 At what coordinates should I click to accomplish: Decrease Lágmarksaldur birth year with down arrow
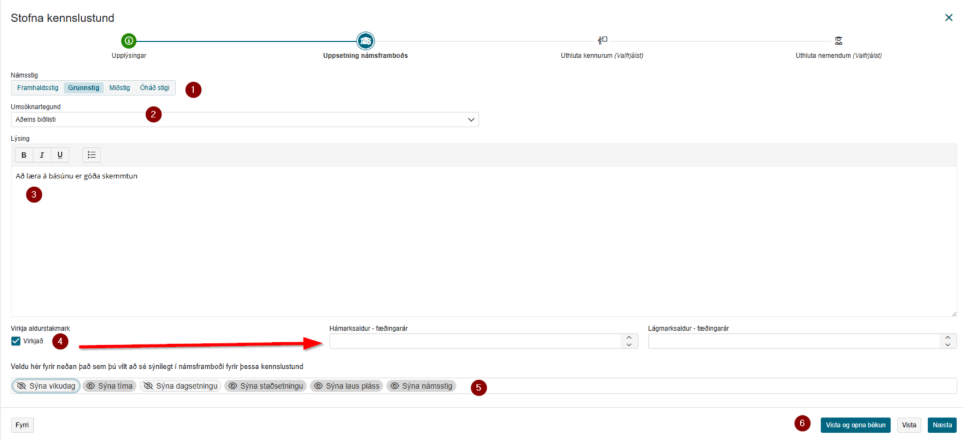pyautogui.click(x=946, y=345)
